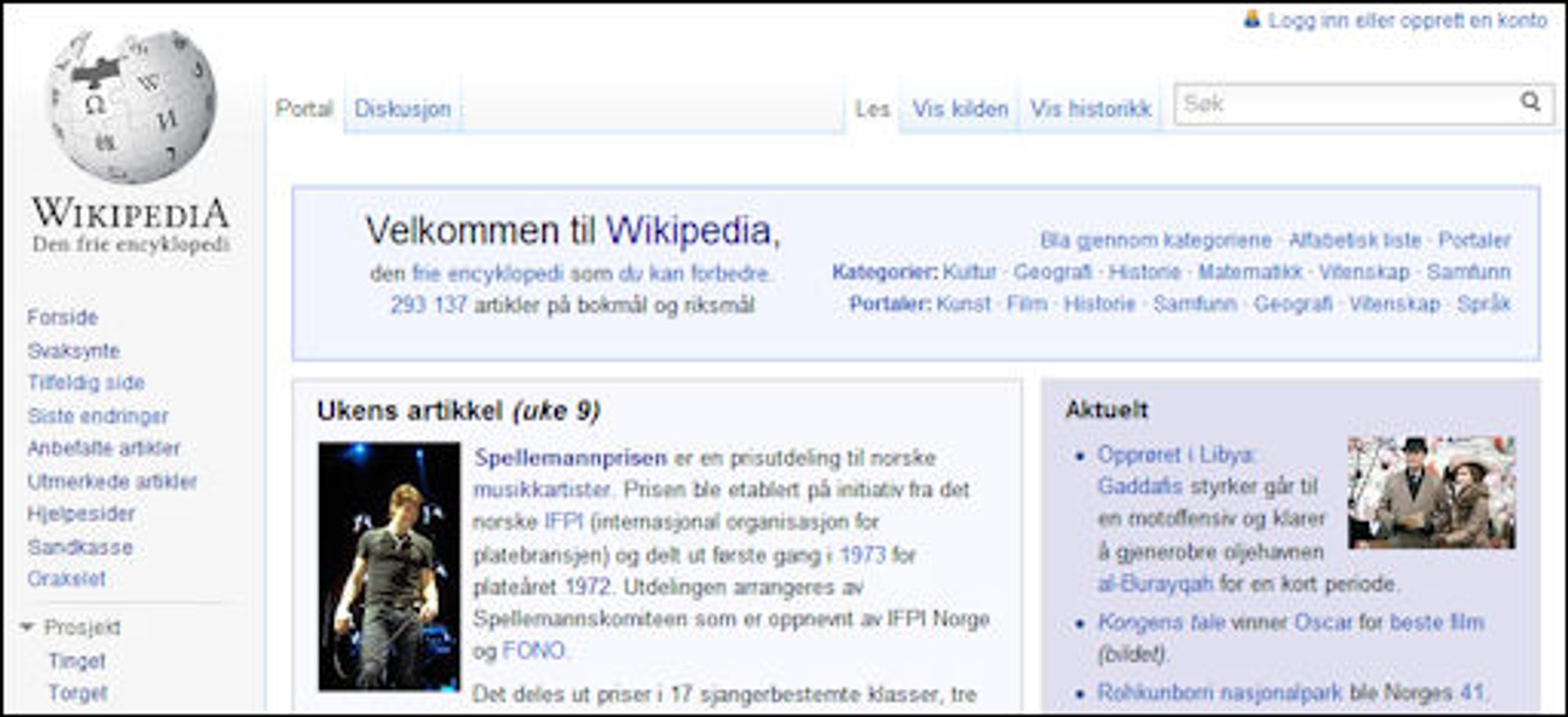
Task: Open Torget under Prosjekt
Action: (x=78, y=693)
